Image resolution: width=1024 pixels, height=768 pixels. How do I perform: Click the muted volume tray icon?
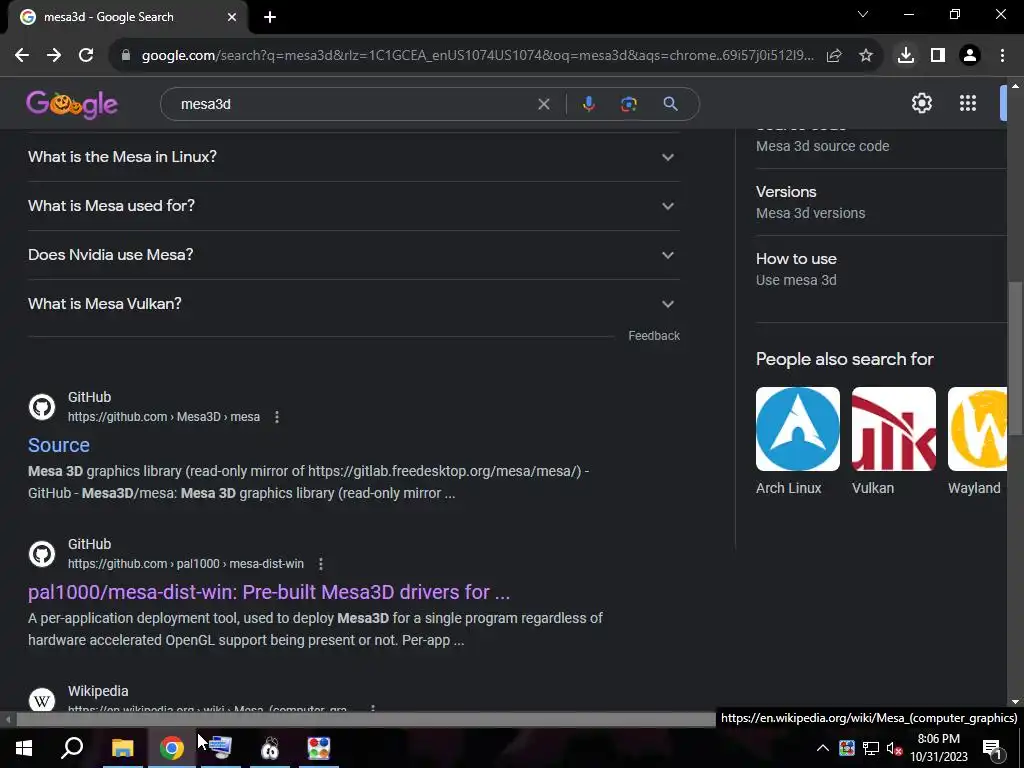[894, 748]
